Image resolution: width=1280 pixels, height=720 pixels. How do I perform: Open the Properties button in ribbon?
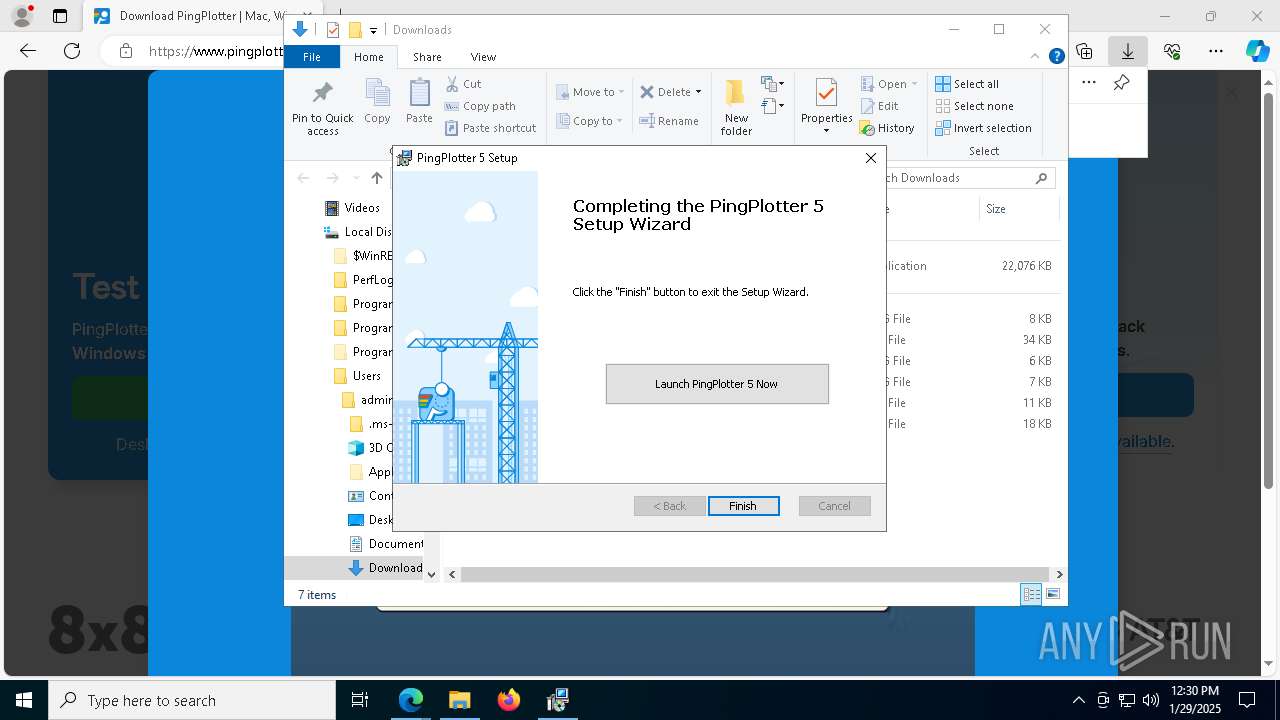826,108
